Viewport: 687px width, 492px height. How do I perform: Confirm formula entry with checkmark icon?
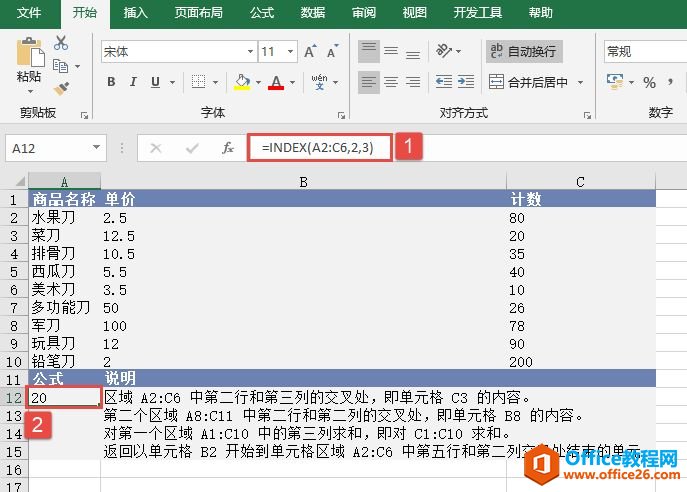coord(192,148)
